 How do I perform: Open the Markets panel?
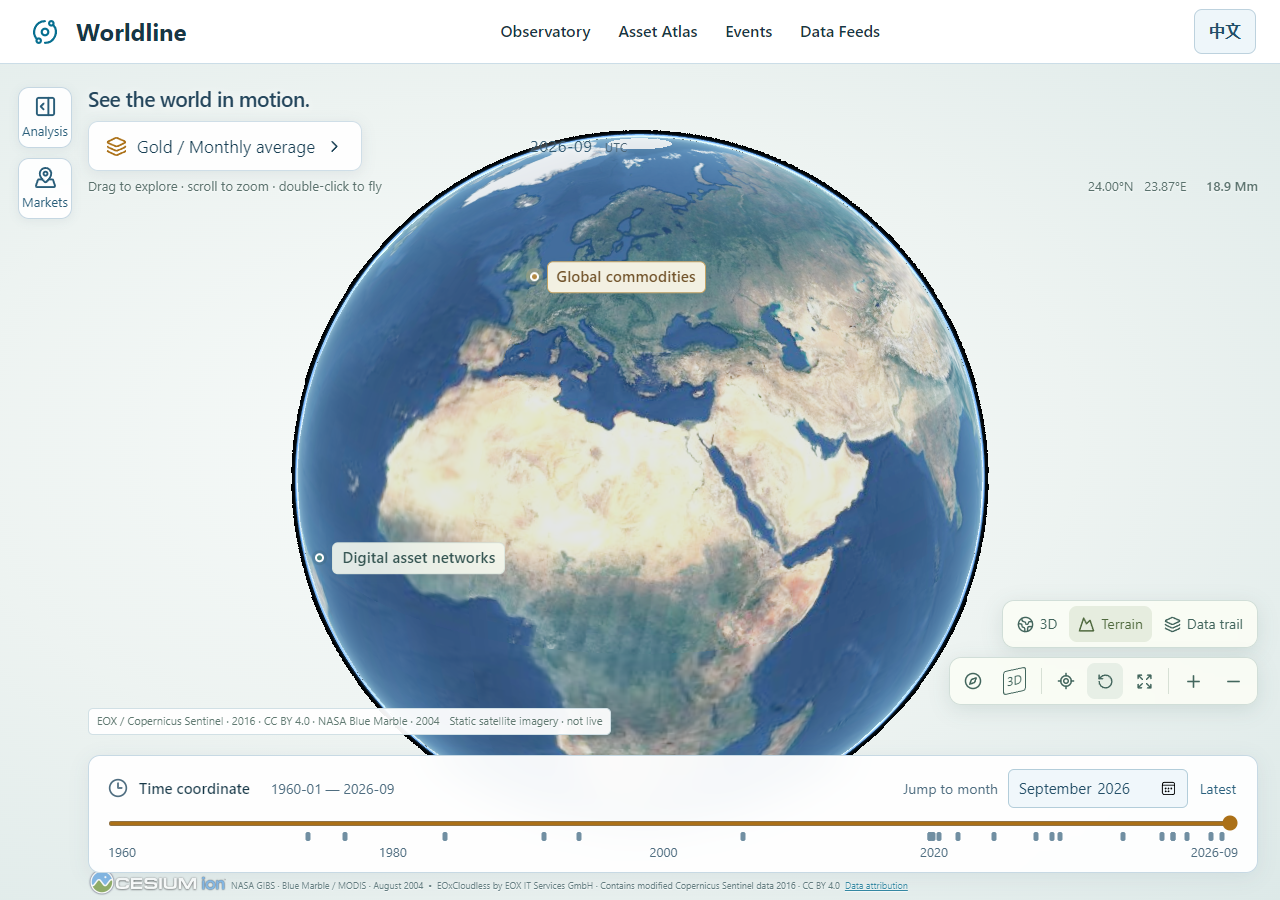coord(45,188)
